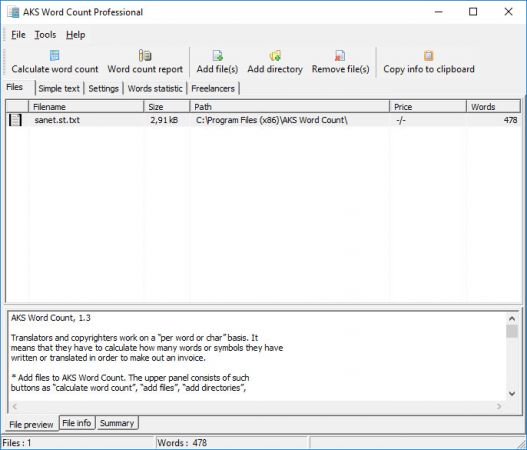
Task: Click the 'Files : 1' status bar entry
Action: (17, 443)
